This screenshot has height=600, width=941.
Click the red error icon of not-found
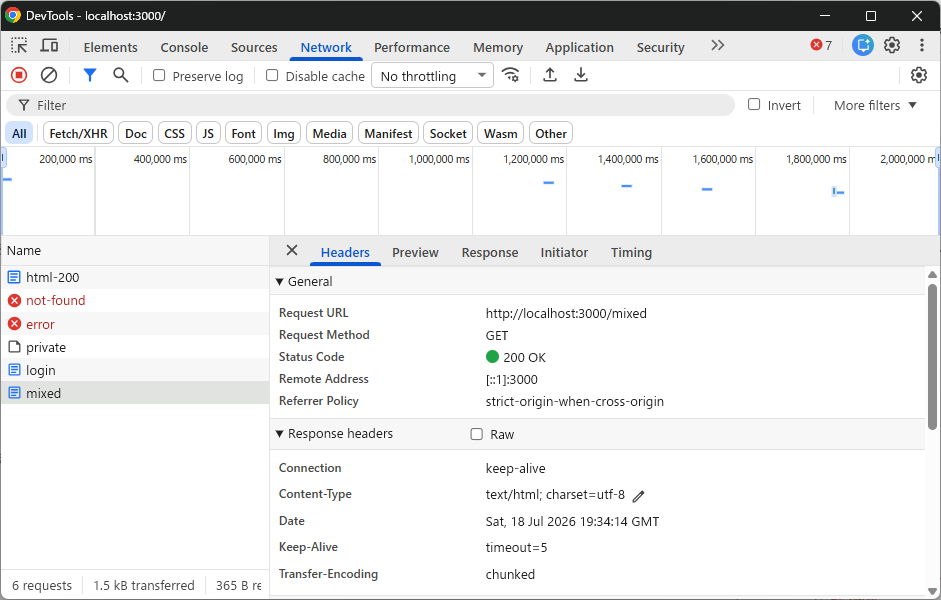tap(14, 301)
